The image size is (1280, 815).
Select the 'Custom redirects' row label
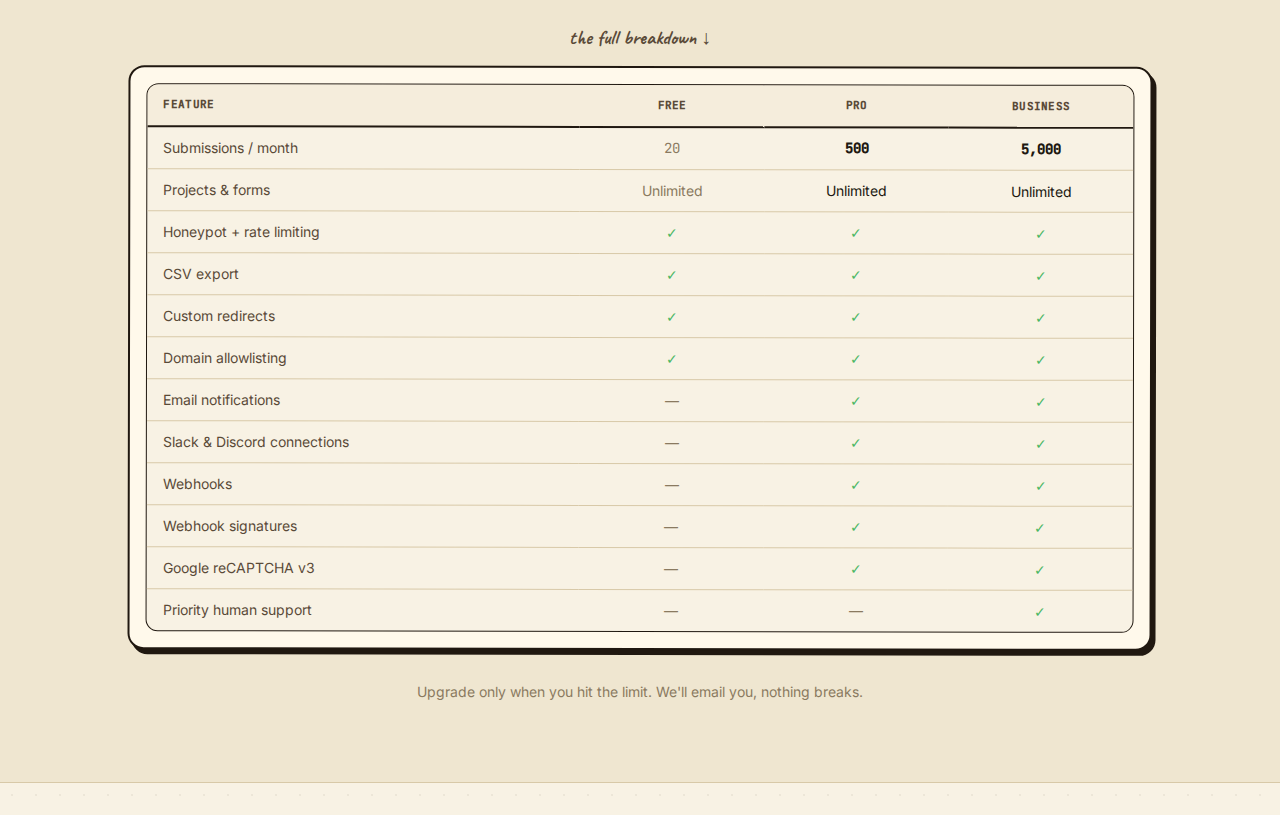tap(219, 316)
